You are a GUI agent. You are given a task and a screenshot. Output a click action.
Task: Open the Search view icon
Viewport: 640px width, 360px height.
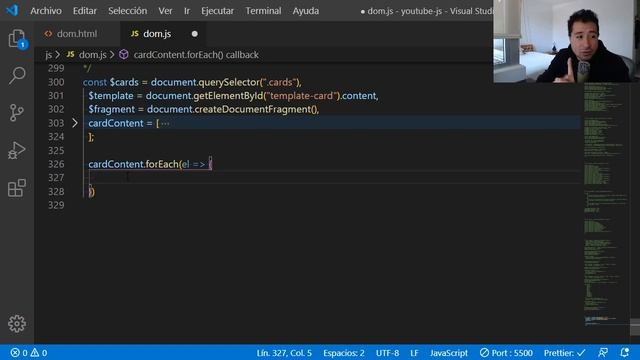point(17,76)
